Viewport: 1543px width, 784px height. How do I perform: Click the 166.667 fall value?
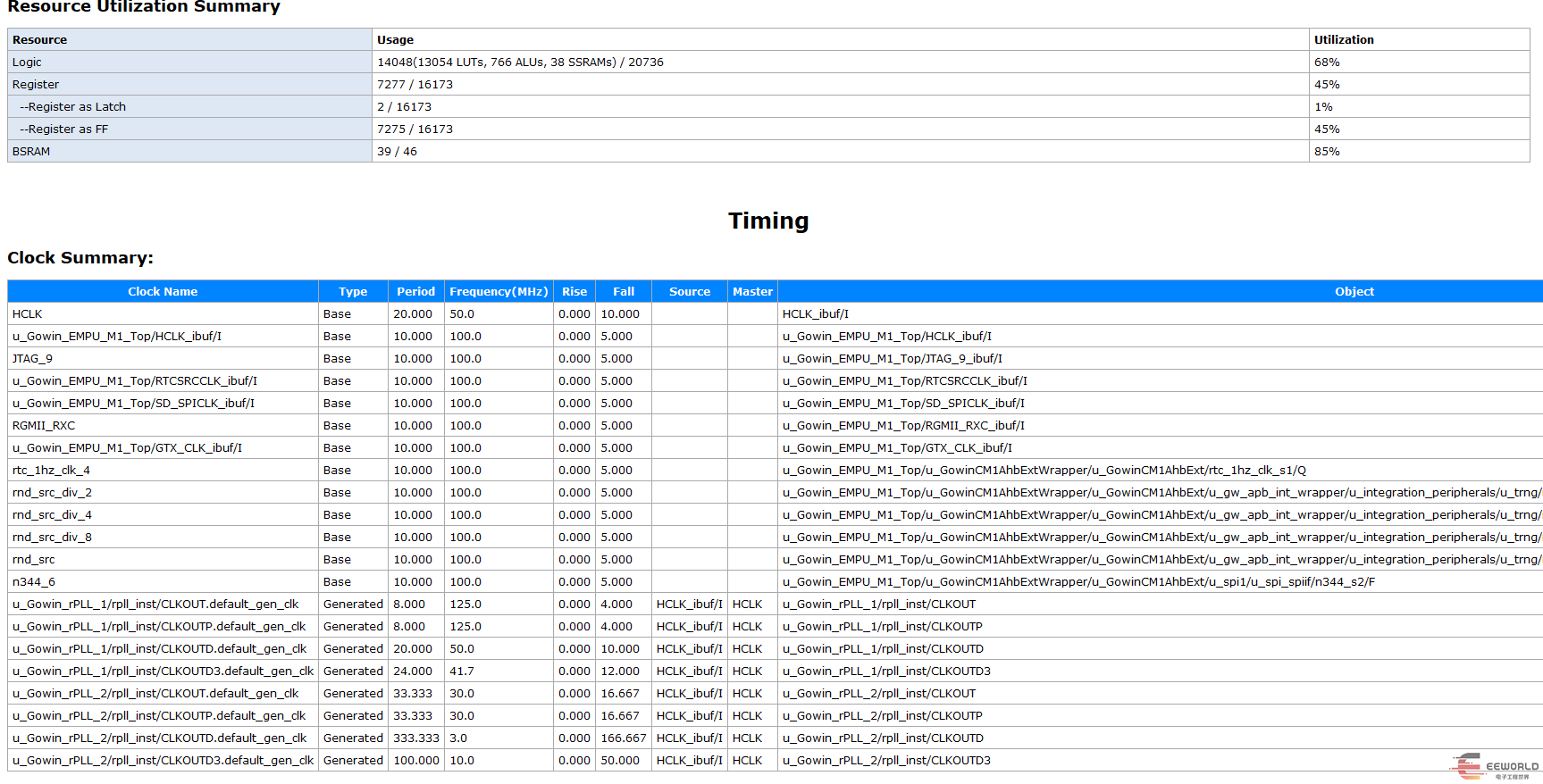tap(624, 738)
